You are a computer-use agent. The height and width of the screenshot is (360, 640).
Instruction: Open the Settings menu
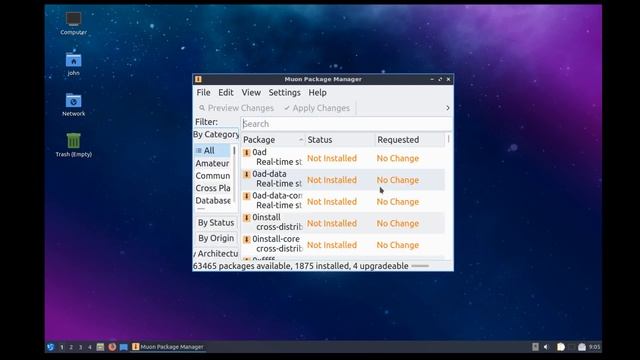284,93
